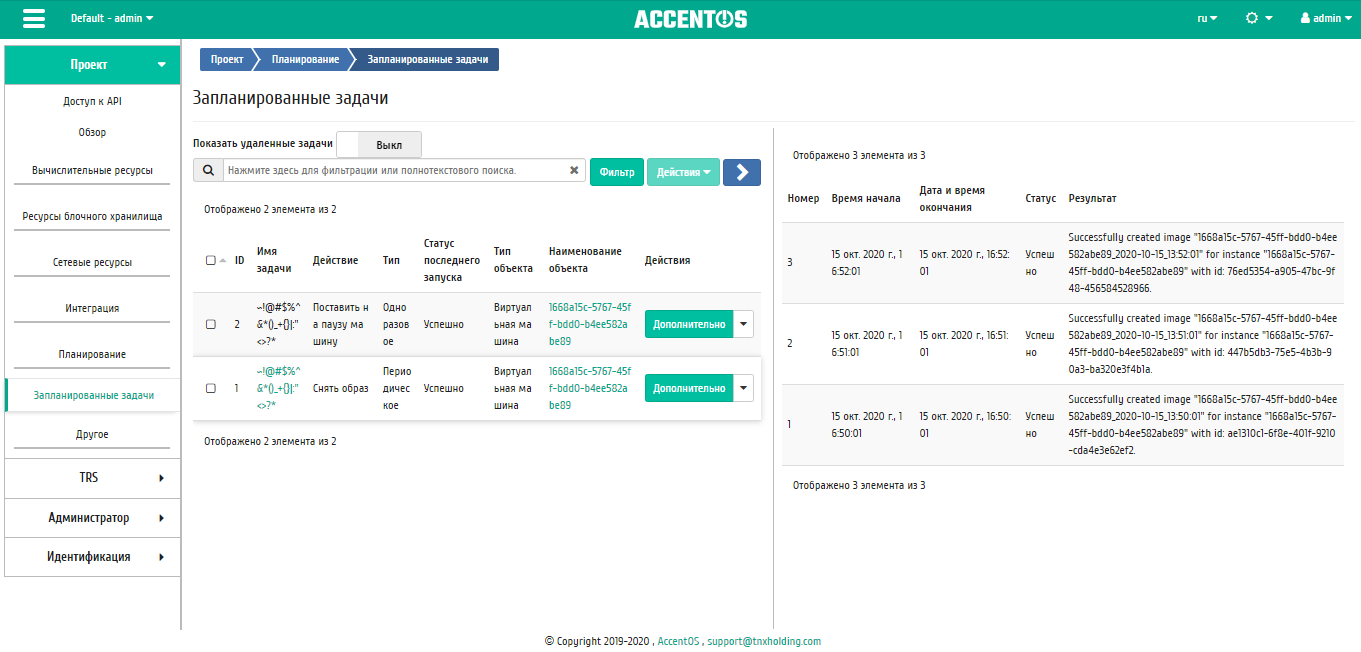Open the hamburger navigation menu
The height and width of the screenshot is (652, 1361).
click(34, 19)
